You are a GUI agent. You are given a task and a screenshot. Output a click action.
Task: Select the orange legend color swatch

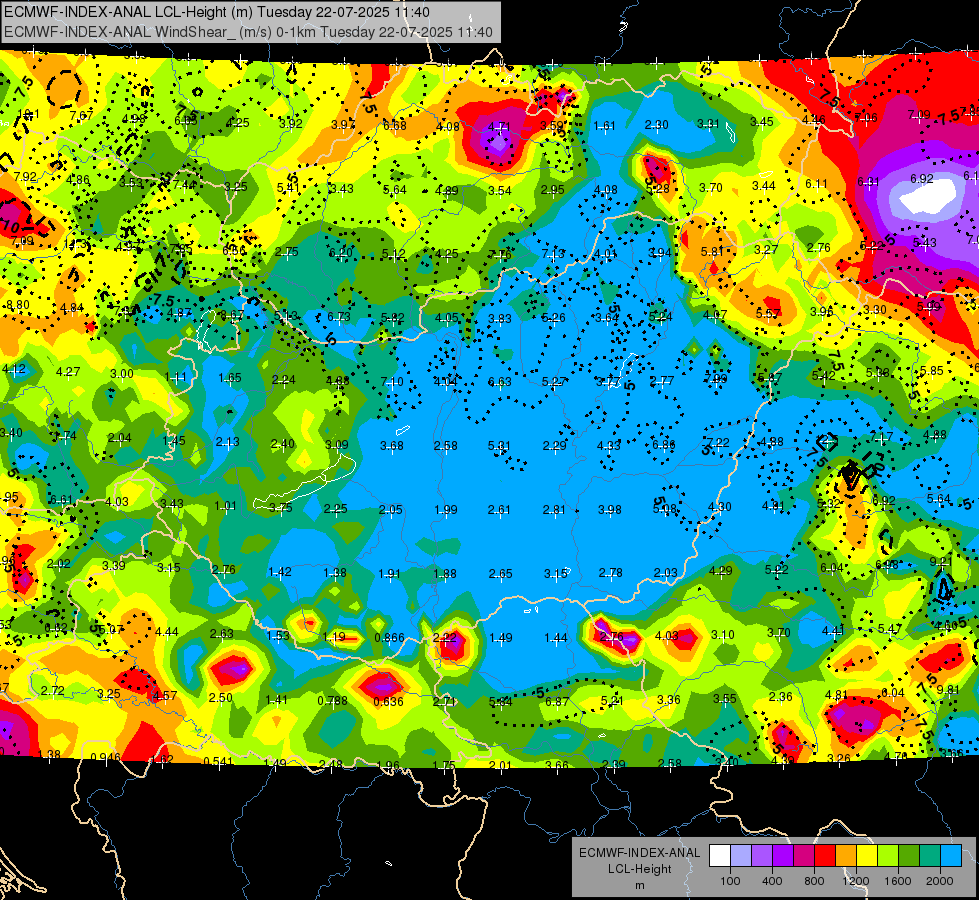(x=846, y=856)
